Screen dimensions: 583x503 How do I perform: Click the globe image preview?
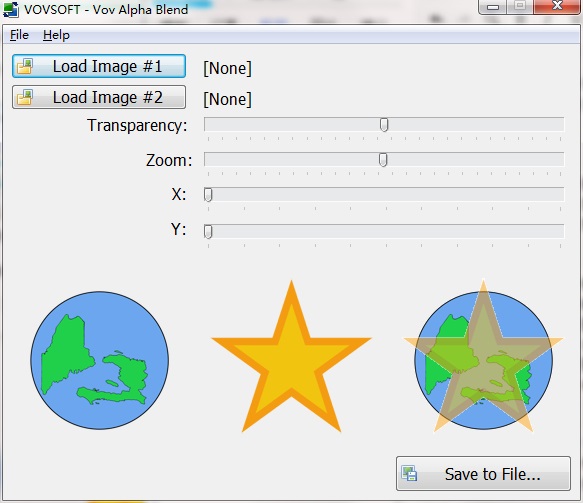100,360
